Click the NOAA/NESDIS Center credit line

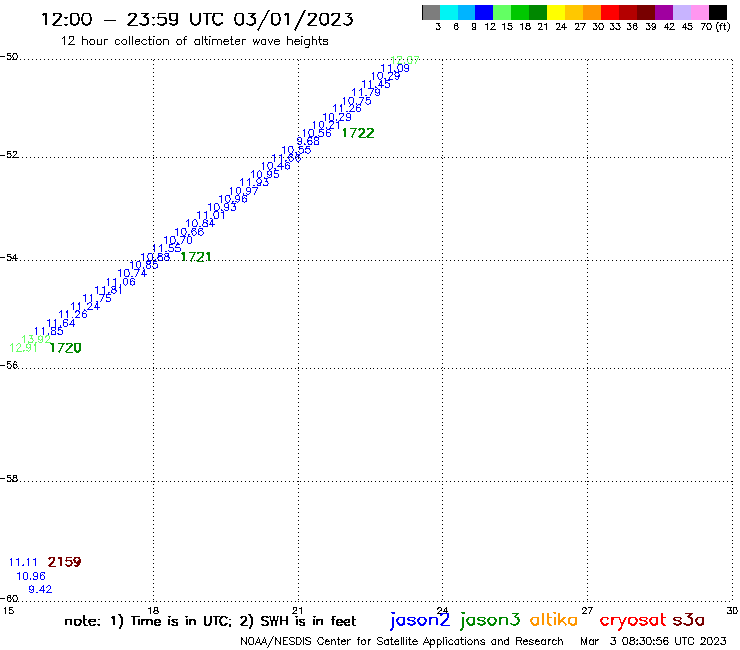point(402,641)
